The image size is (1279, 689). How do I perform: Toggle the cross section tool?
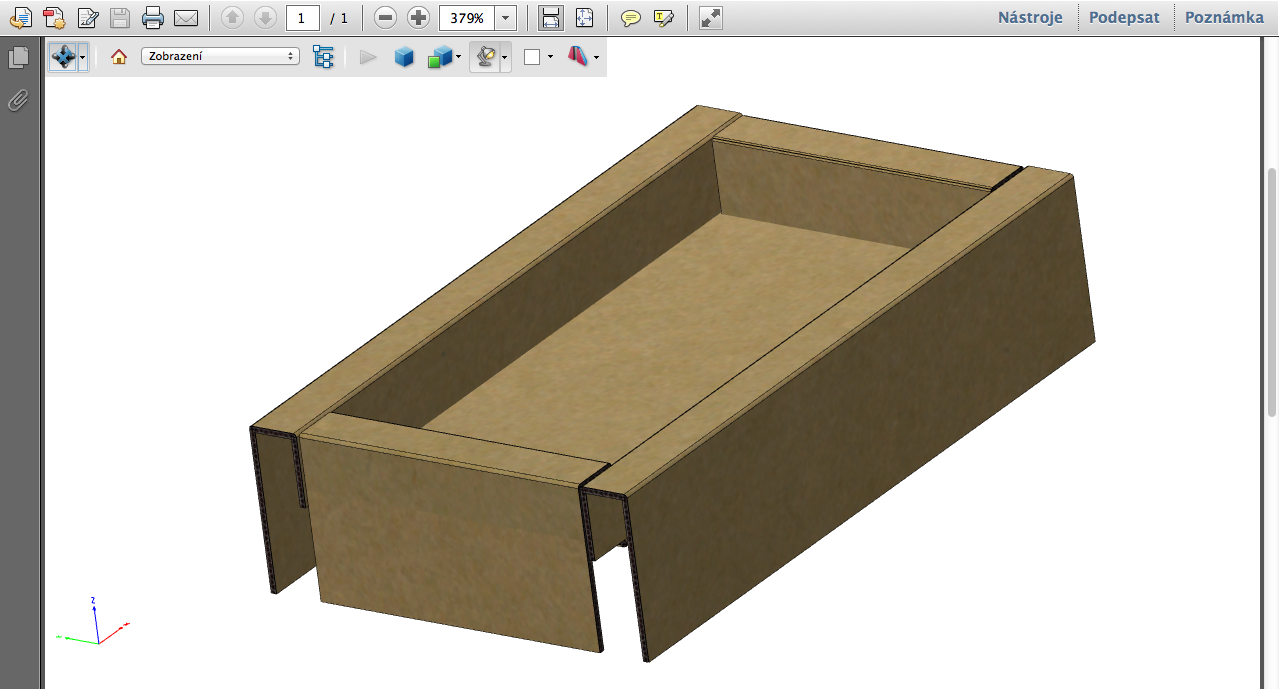(578, 57)
